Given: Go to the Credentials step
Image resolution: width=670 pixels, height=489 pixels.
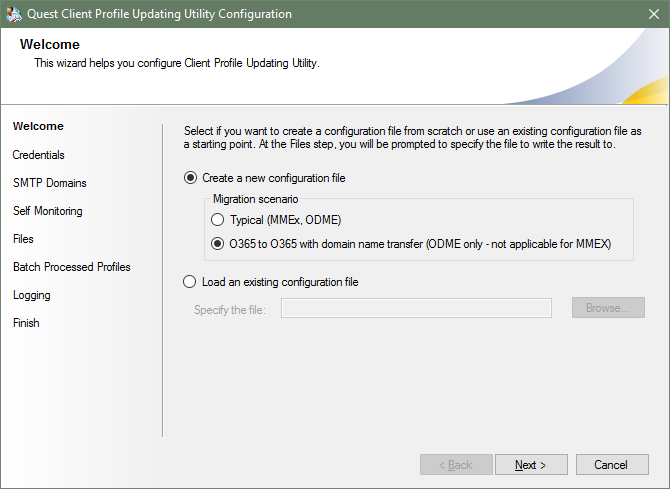Looking at the screenshot, I should pyautogui.click(x=39, y=155).
